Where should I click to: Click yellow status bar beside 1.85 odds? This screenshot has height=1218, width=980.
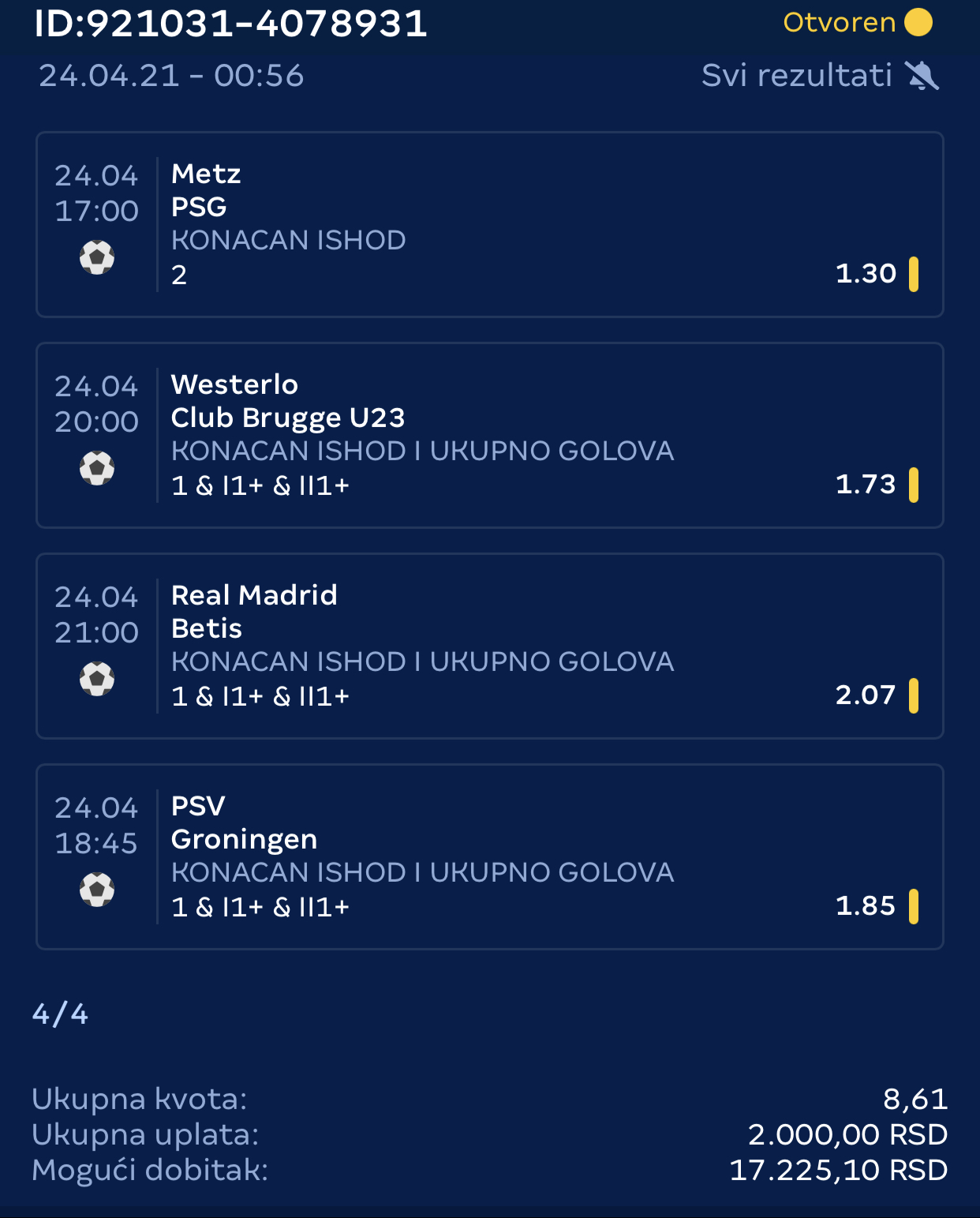(x=914, y=906)
